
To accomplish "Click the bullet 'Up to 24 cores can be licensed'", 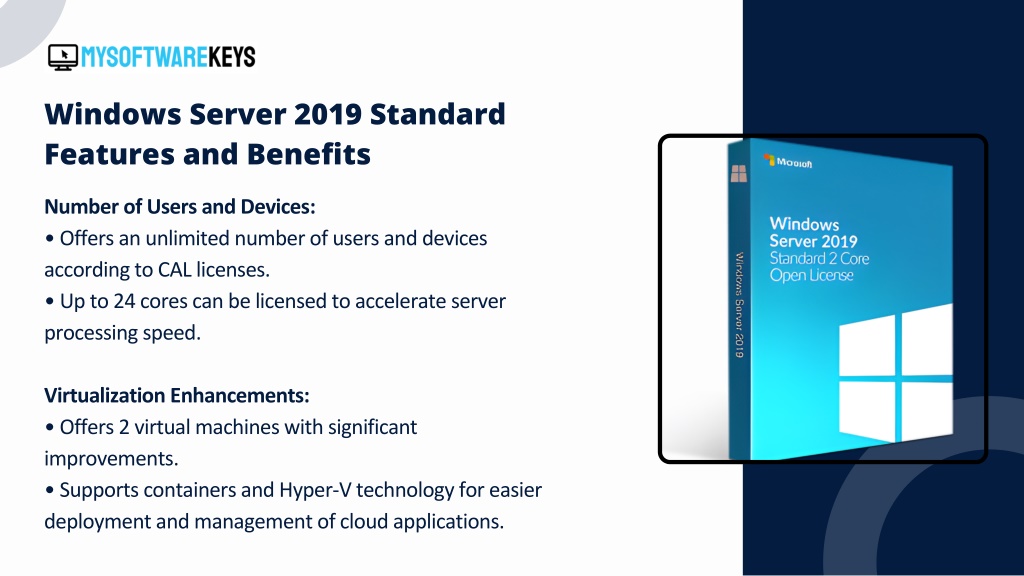I will point(275,301).
